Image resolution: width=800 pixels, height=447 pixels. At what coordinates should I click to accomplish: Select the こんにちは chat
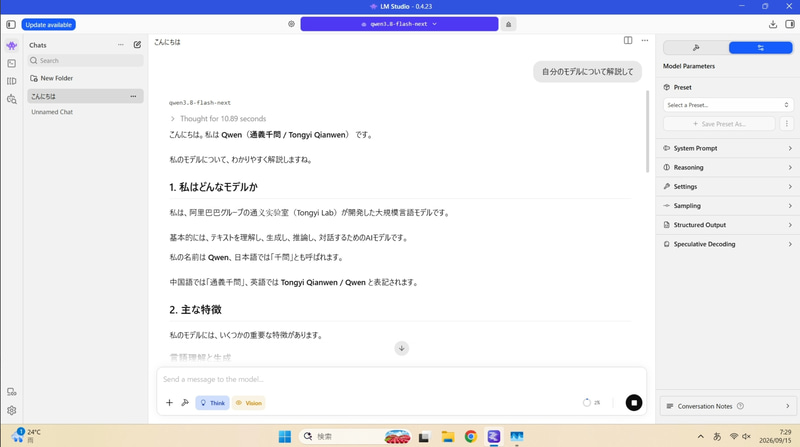pyautogui.click(x=85, y=96)
